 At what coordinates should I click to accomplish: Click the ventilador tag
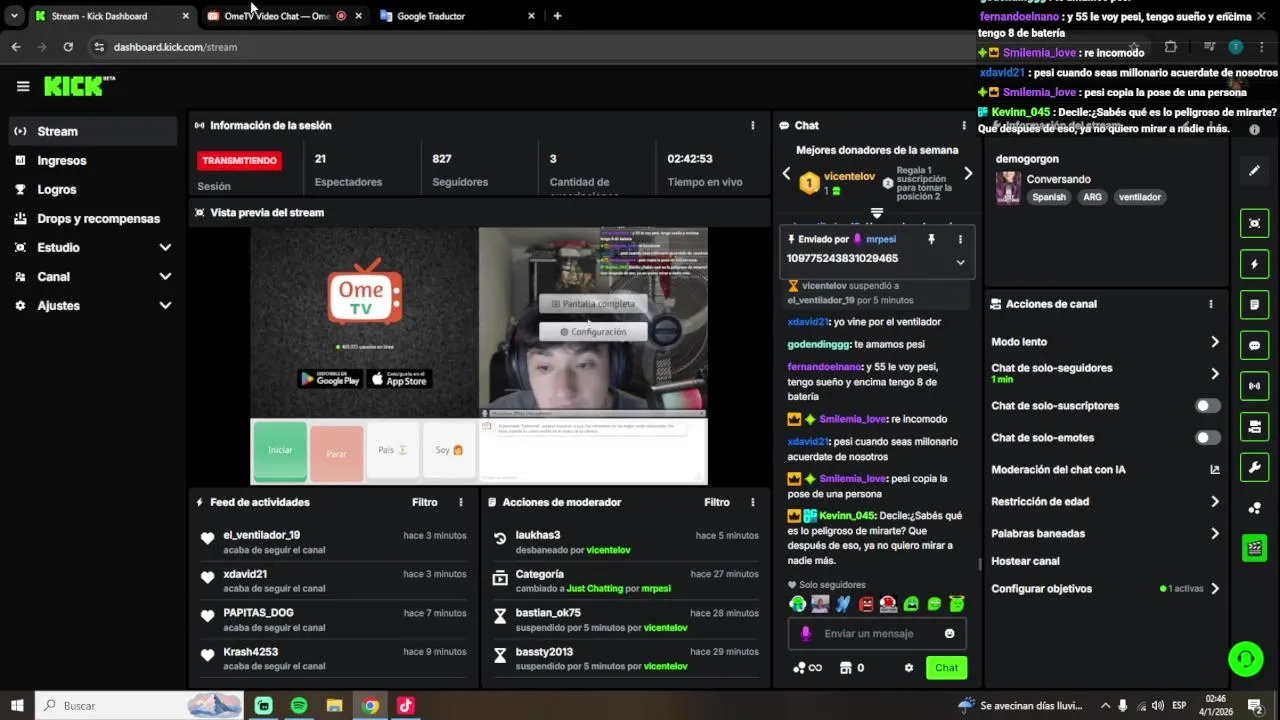(1140, 197)
